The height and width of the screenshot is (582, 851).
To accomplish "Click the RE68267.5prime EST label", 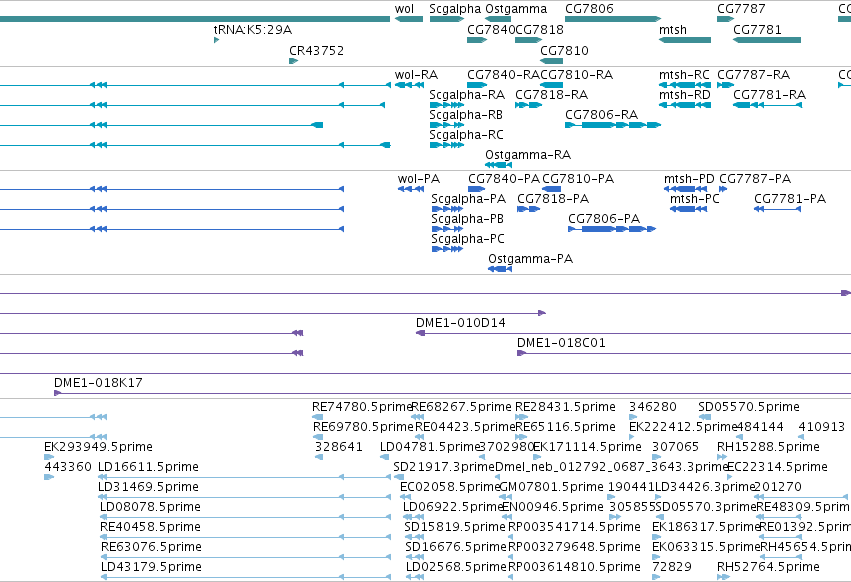I will click(x=461, y=407).
